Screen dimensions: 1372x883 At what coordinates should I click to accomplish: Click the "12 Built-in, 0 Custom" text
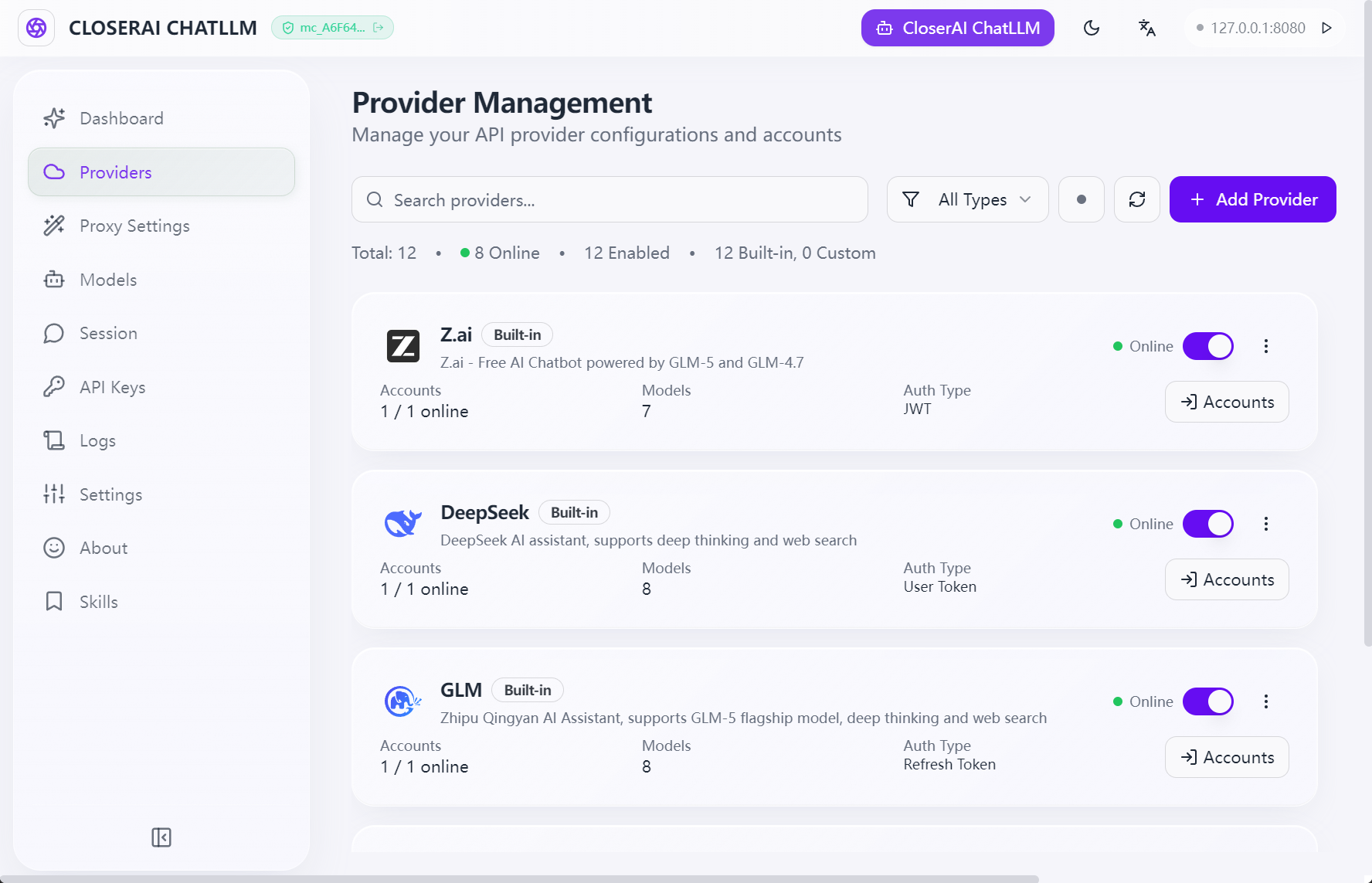pyautogui.click(x=795, y=253)
